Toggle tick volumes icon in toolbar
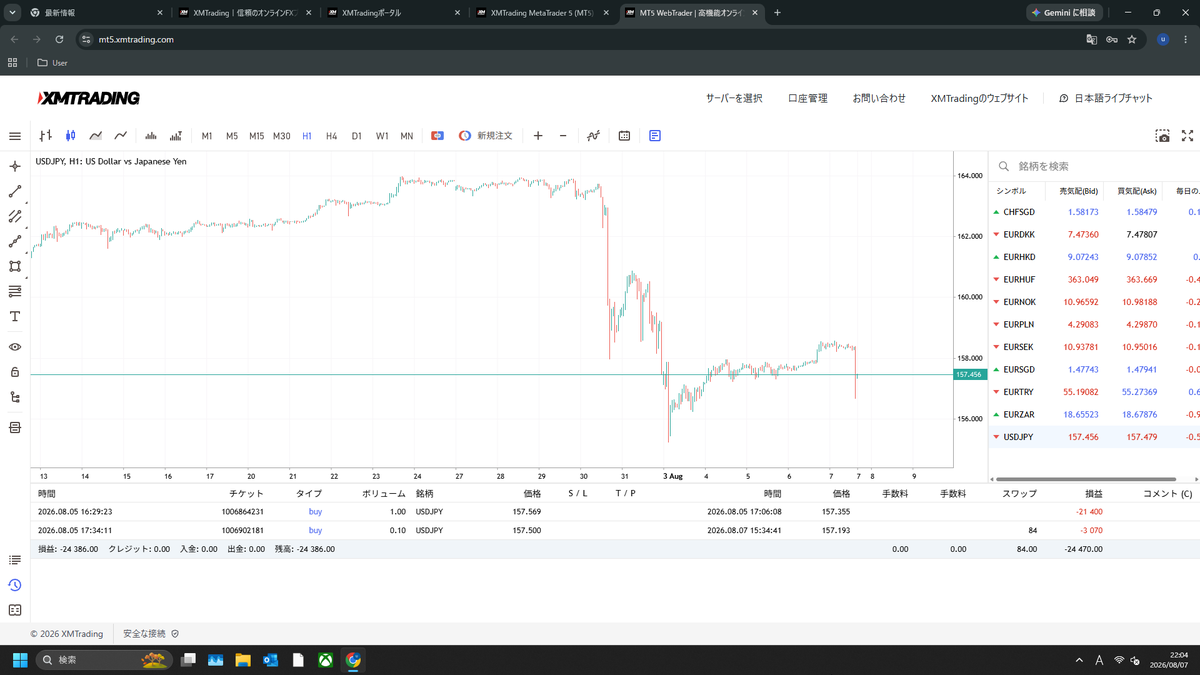This screenshot has height=675, width=1200. [151, 136]
